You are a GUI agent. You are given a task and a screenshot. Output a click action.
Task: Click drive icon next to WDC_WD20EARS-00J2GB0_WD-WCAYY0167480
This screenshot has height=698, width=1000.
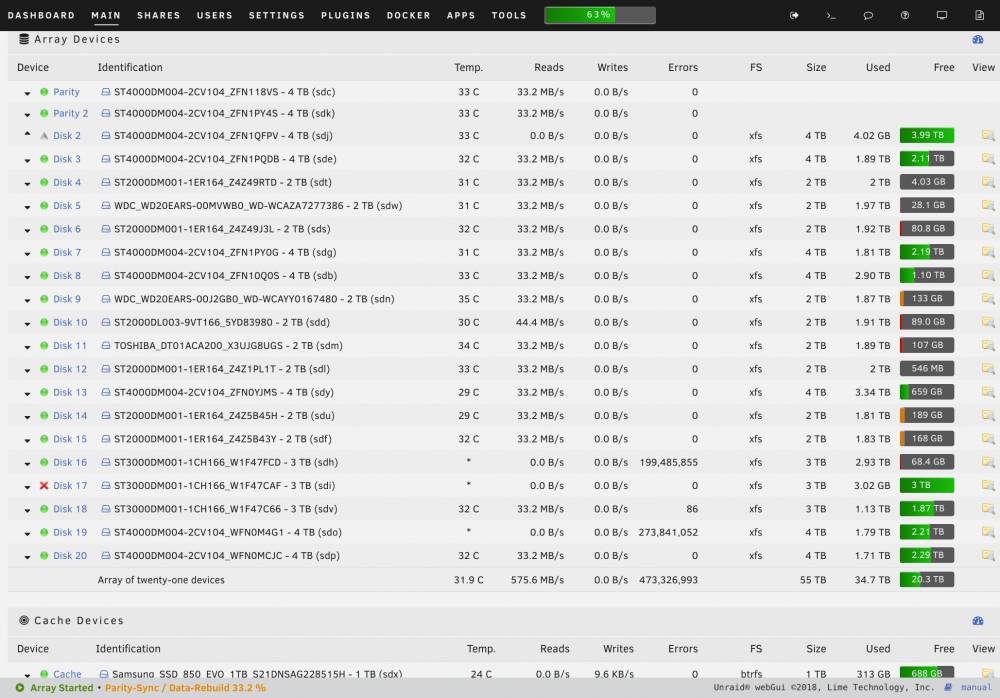106,299
